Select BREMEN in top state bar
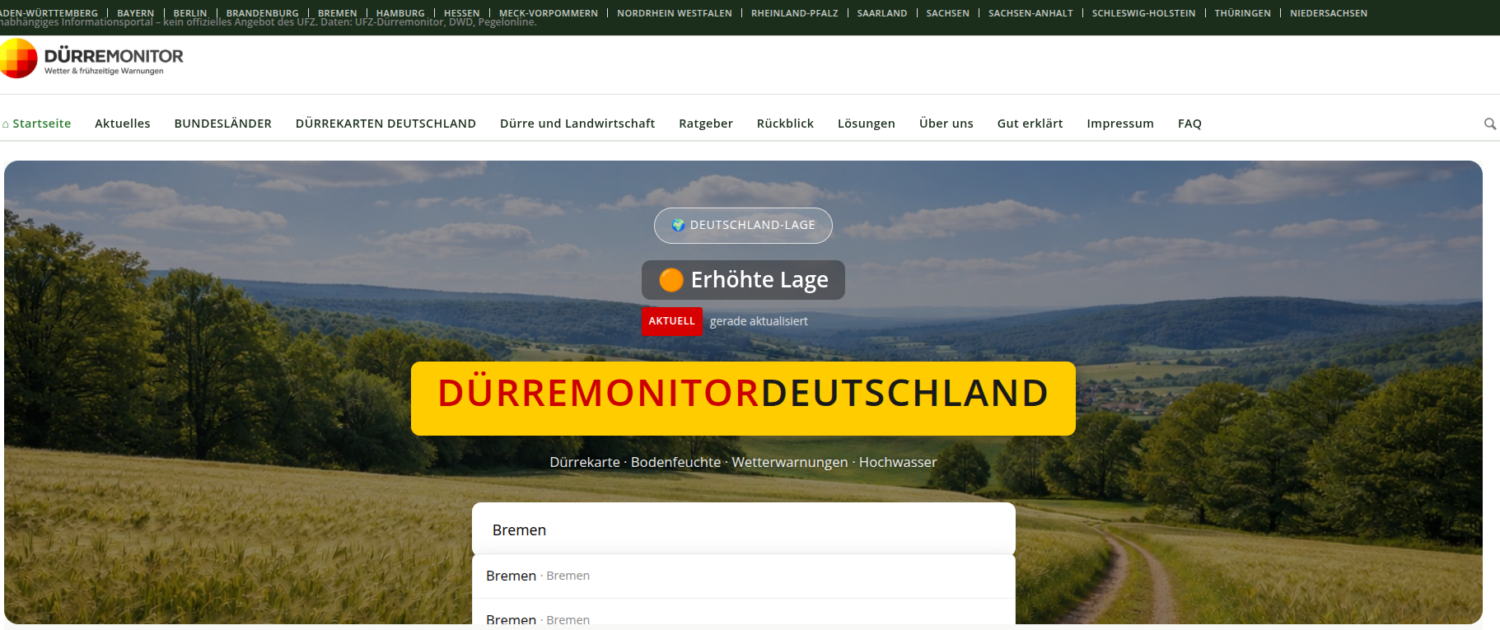 click(337, 13)
